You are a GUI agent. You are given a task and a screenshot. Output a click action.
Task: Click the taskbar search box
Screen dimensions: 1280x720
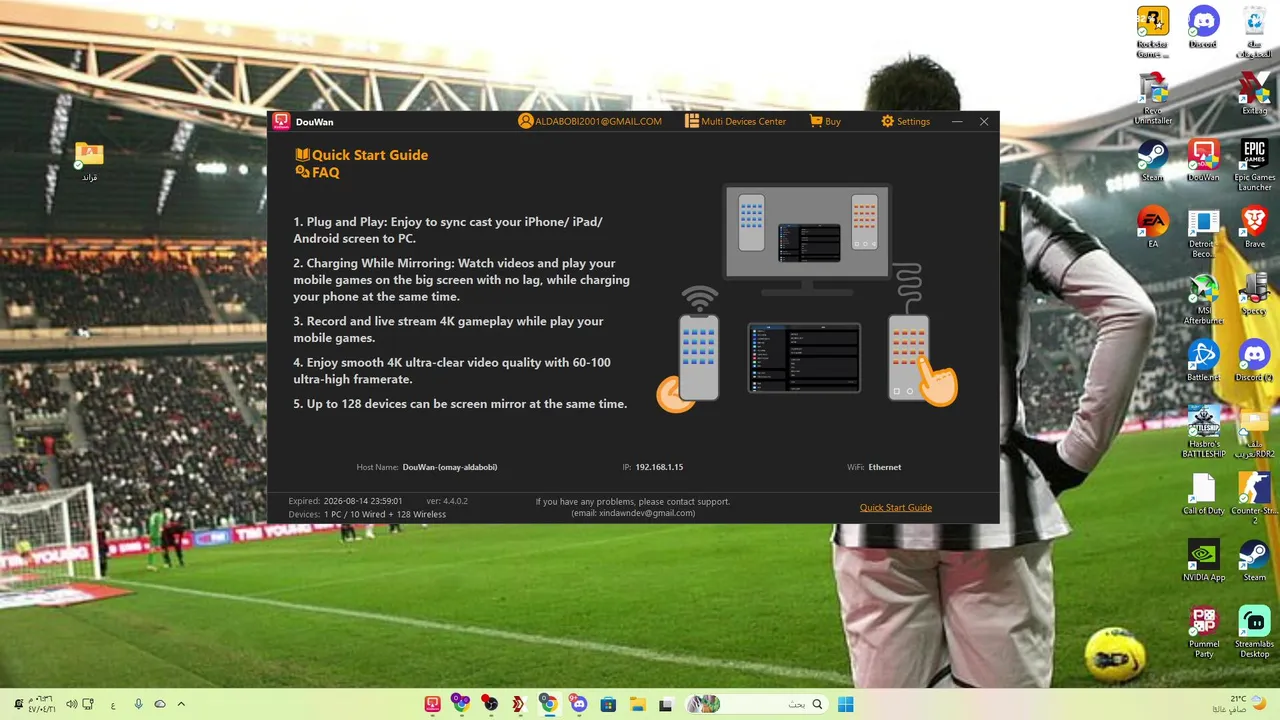click(757, 704)
